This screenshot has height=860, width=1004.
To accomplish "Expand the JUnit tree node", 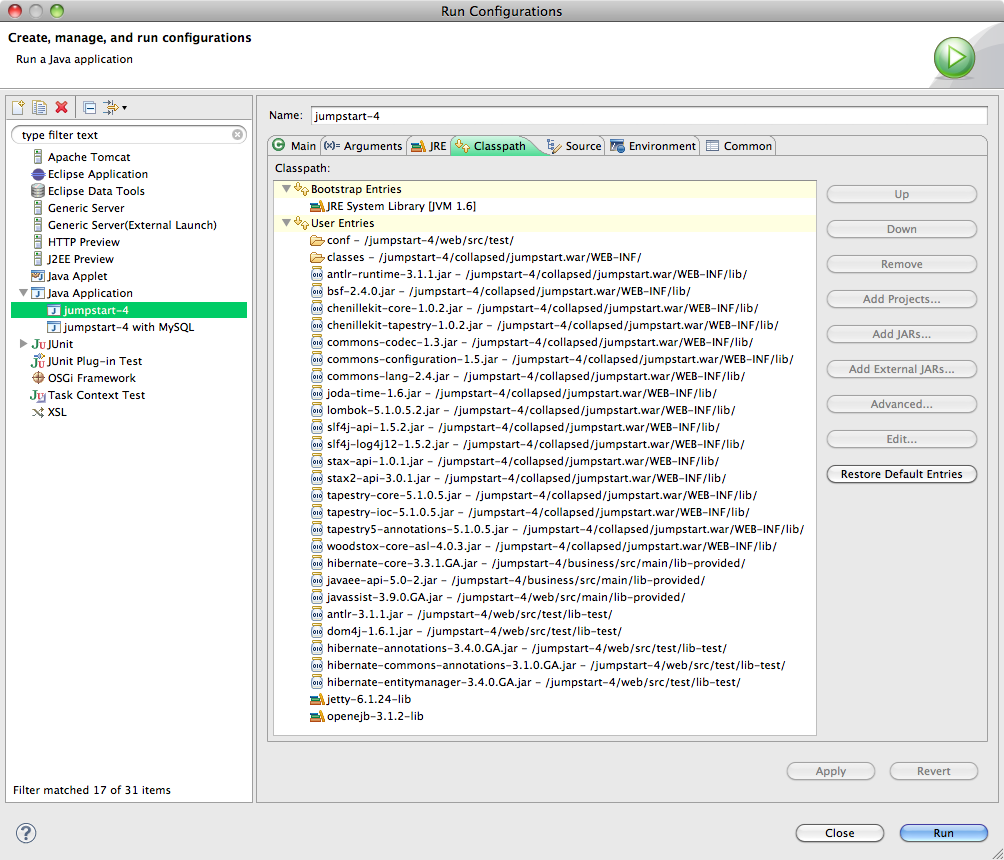I will pyautogui.click(x=23, y=344).
